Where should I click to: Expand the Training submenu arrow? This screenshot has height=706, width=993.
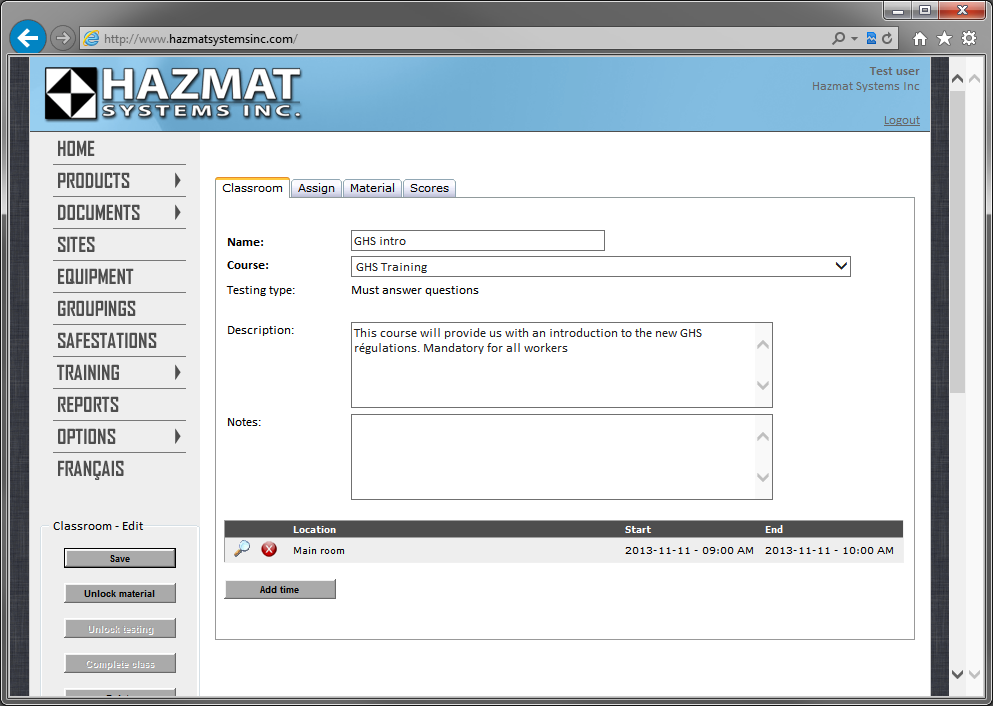pyautogui.click(x=177, y=373)
